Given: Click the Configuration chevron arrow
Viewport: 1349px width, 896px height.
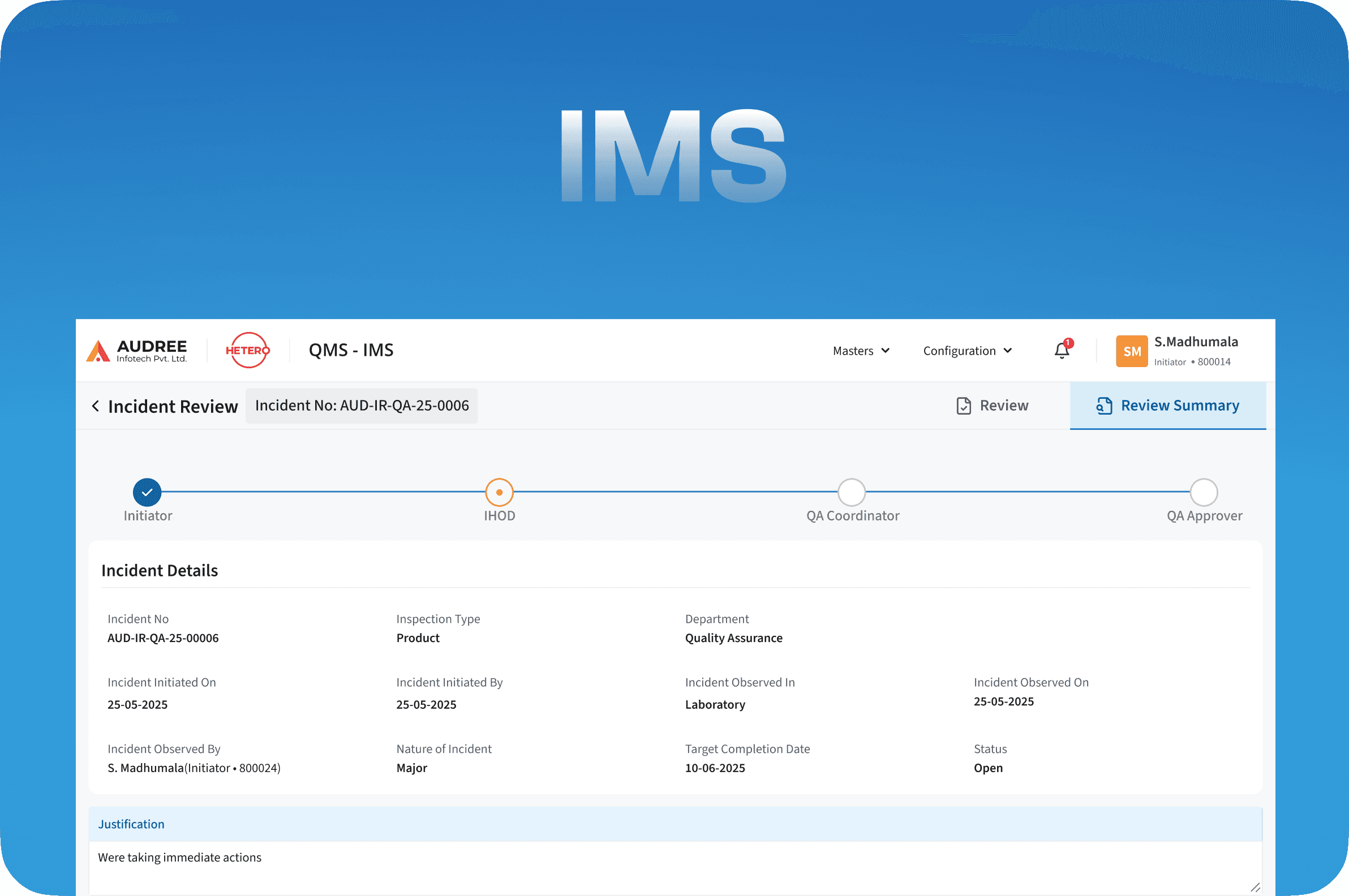Looking at the screenshot, I should click(1008, 351).
